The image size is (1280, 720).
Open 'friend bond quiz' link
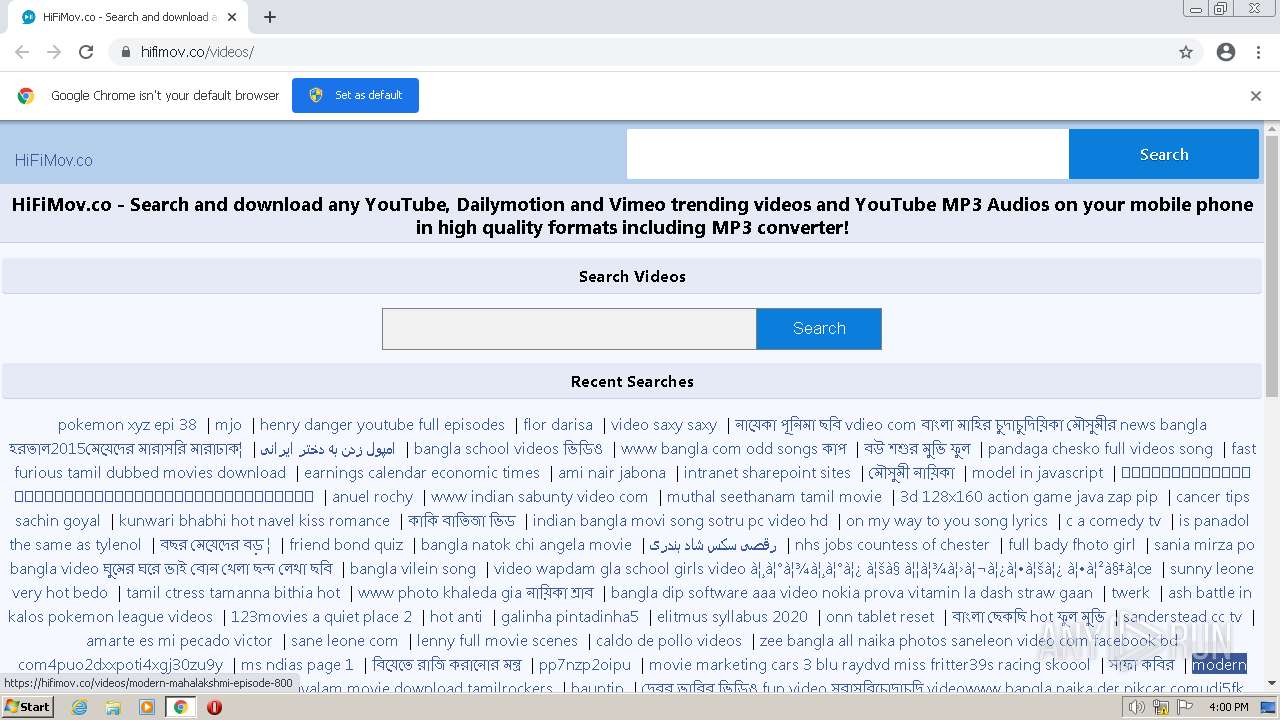(x=346, y=545)
